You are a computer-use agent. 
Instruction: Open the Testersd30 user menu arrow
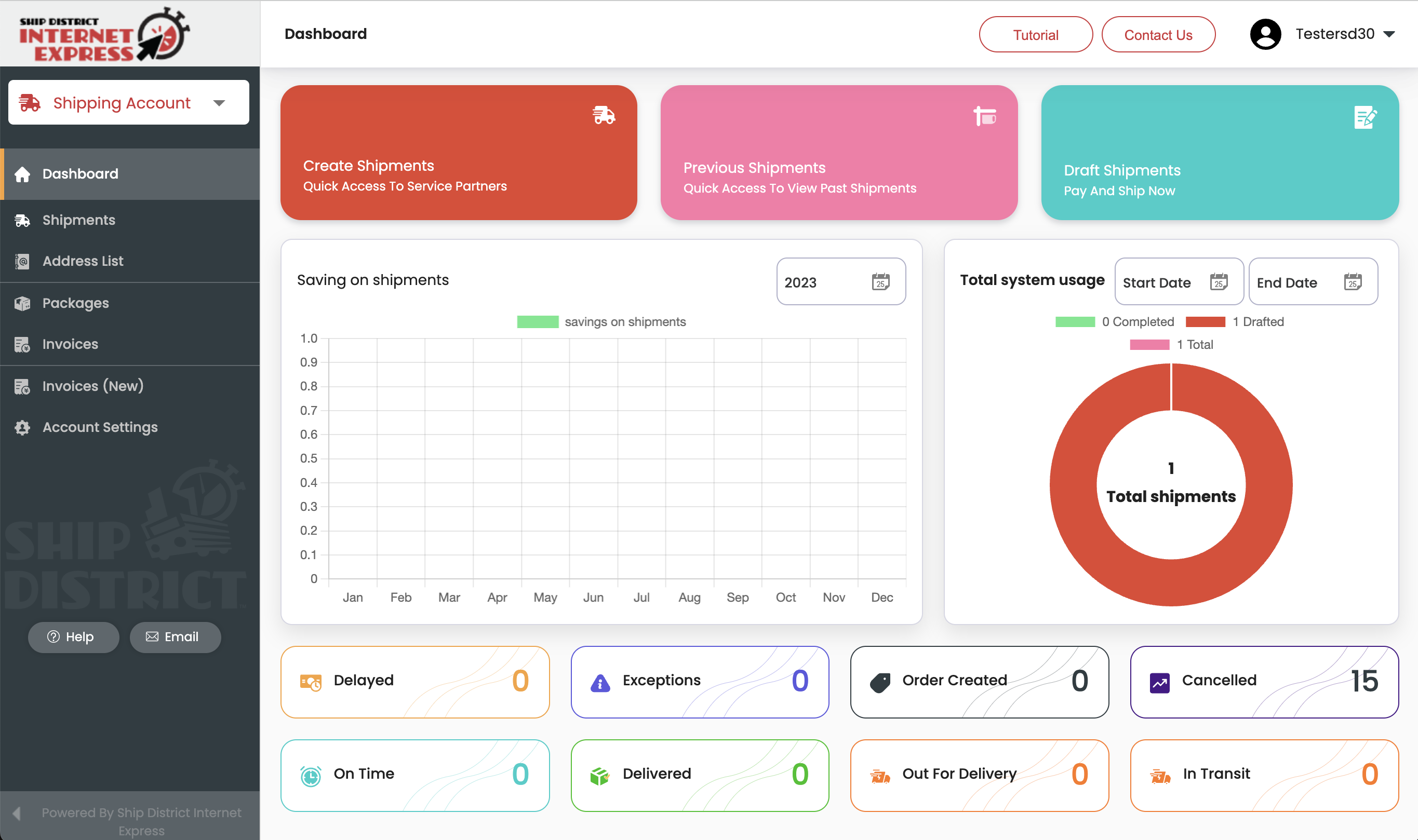pyautogui.click(x=1388, y=35)
